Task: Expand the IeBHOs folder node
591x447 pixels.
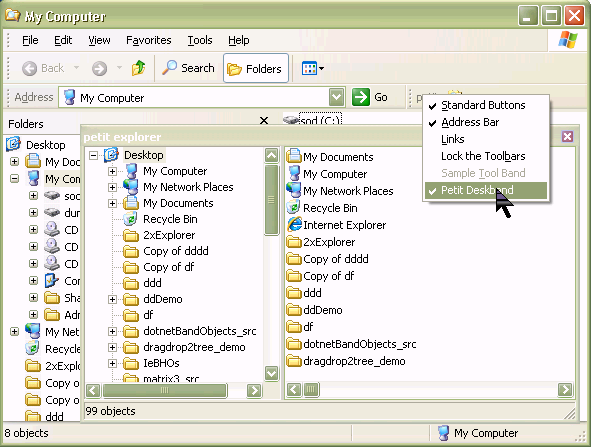Action: tap(112, 363)
